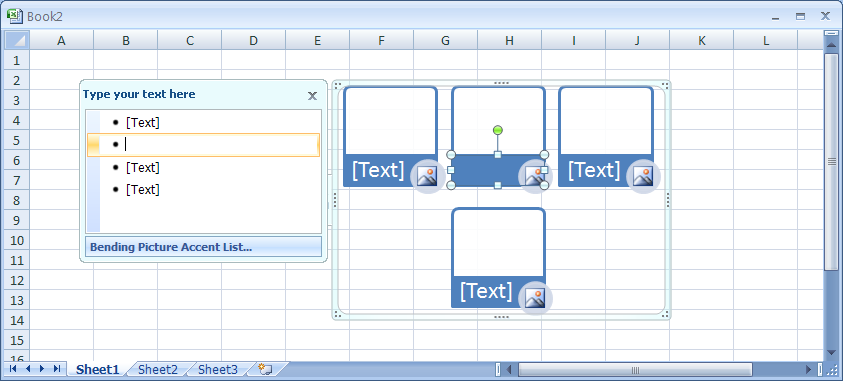Select fourth [Text] bullet in text pane

[143, 189]
